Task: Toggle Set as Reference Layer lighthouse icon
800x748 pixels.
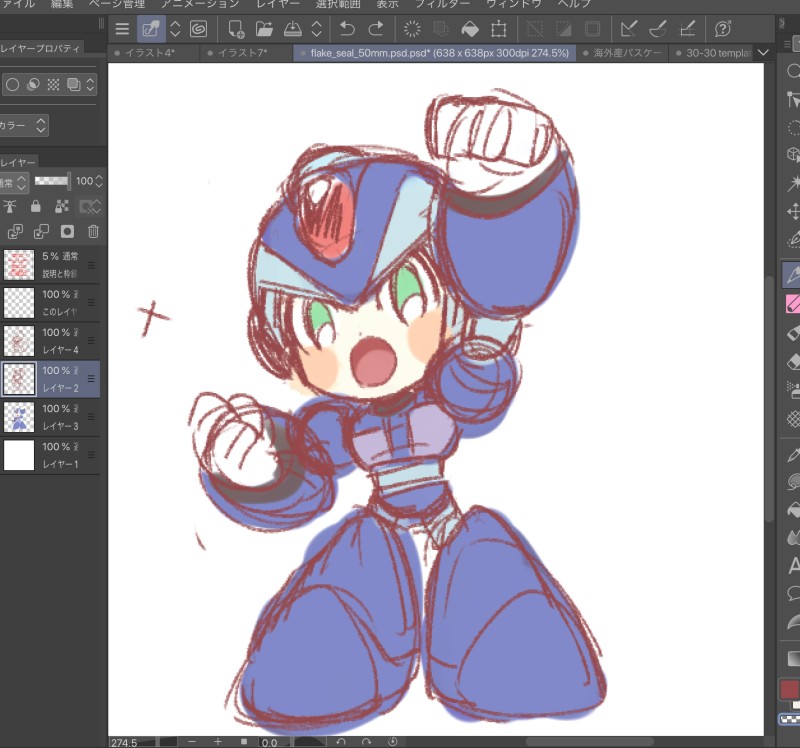Action: pos(10,206)
